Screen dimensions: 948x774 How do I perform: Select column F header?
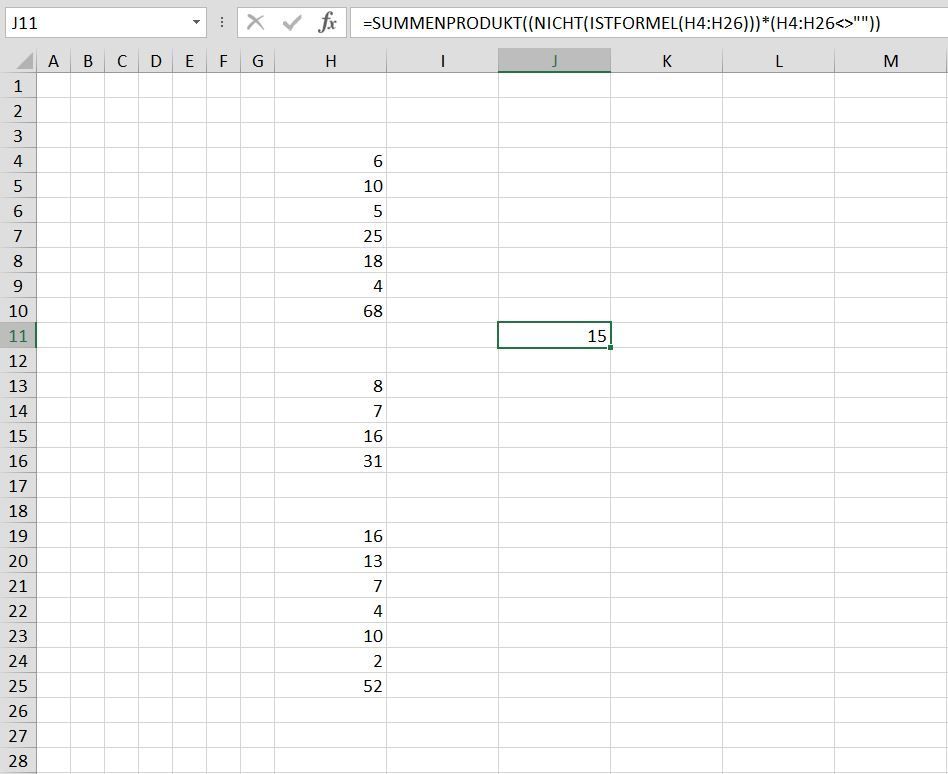pyautogui.click(x=224, y=61)
